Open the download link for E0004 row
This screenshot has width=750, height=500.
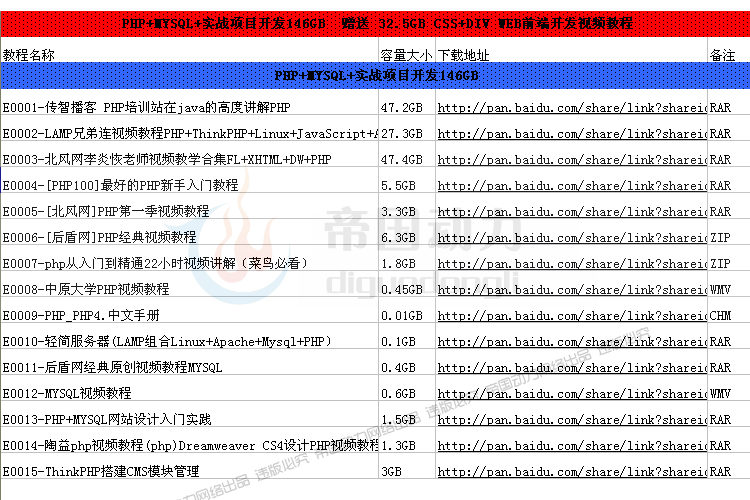tap(572, 186)
